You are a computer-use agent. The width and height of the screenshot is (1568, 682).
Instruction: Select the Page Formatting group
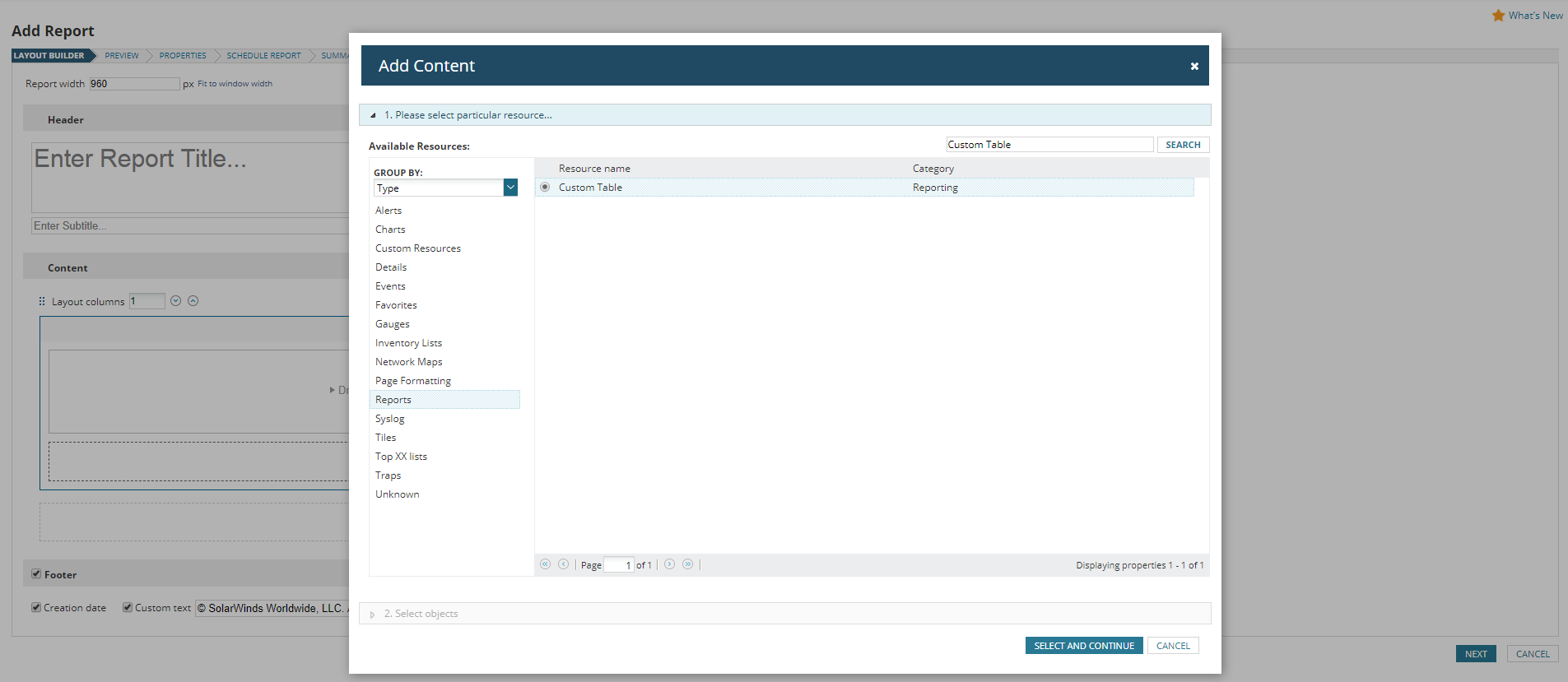click(x=413, y=381)
